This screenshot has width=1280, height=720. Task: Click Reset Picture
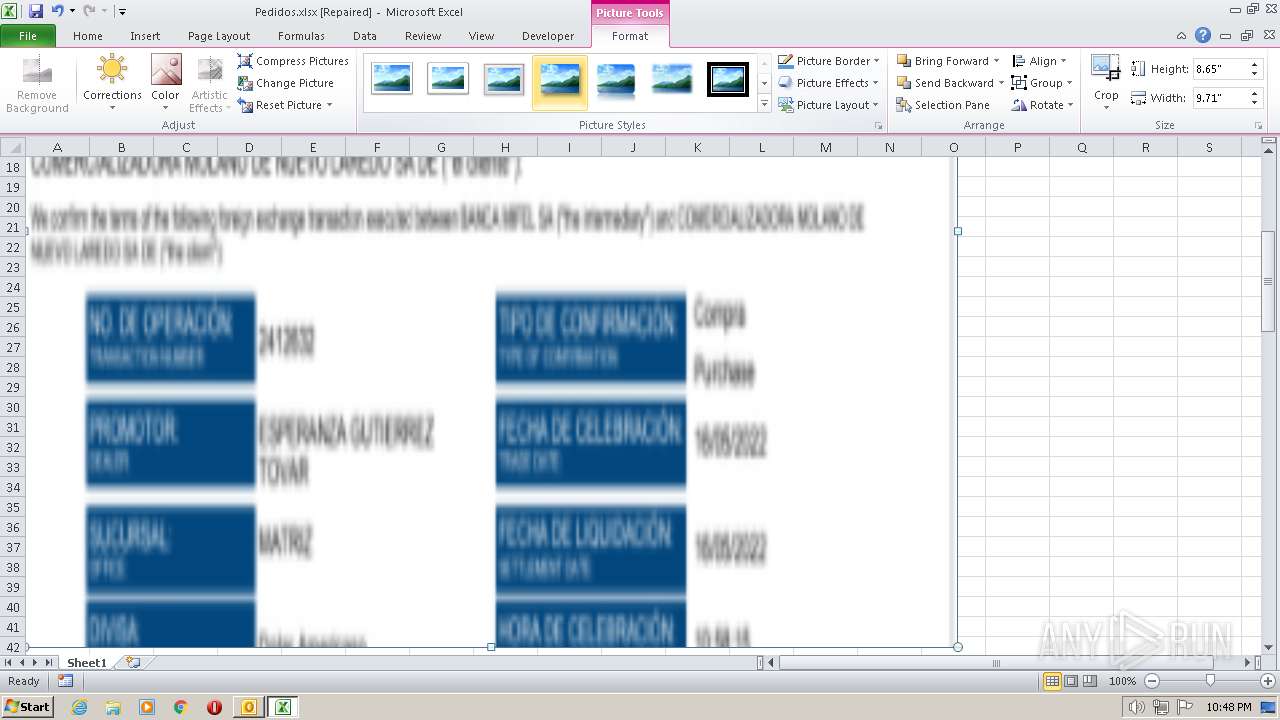(280, 105)
